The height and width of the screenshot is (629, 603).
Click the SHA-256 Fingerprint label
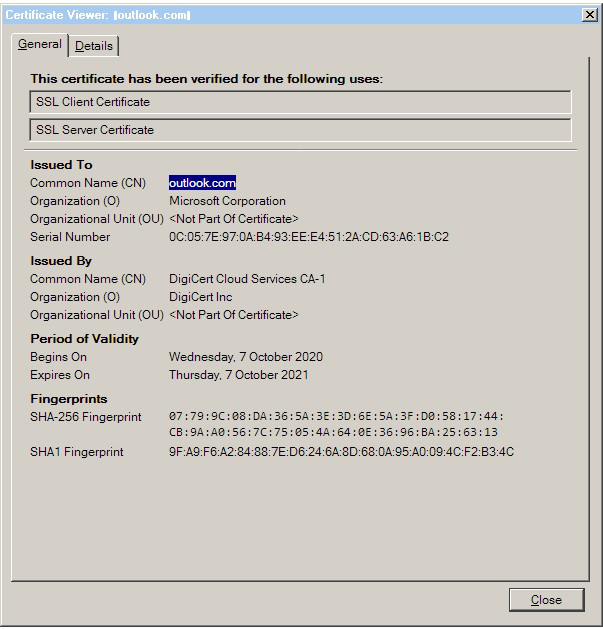[86, 417]
